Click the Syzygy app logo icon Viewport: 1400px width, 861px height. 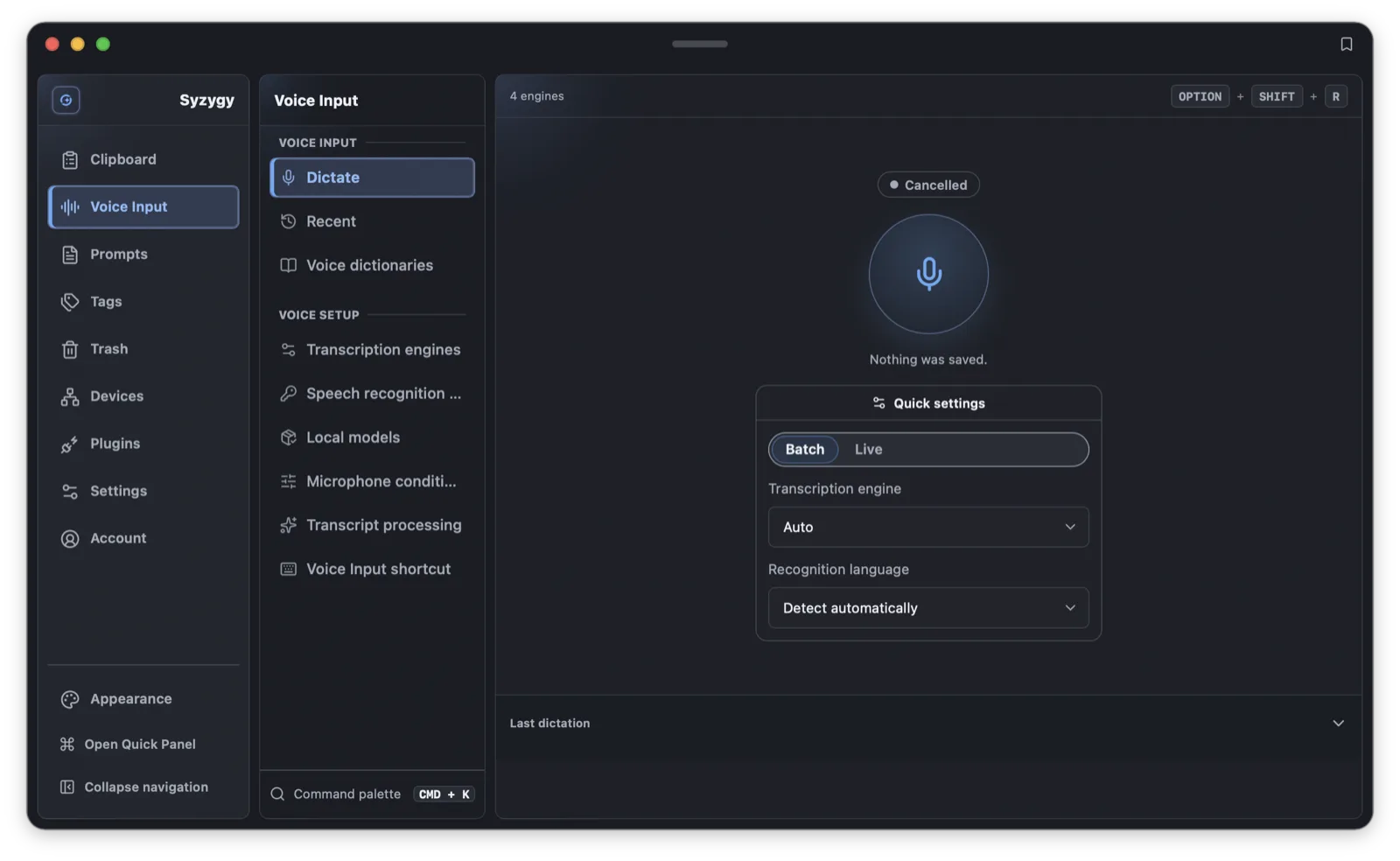66,100
